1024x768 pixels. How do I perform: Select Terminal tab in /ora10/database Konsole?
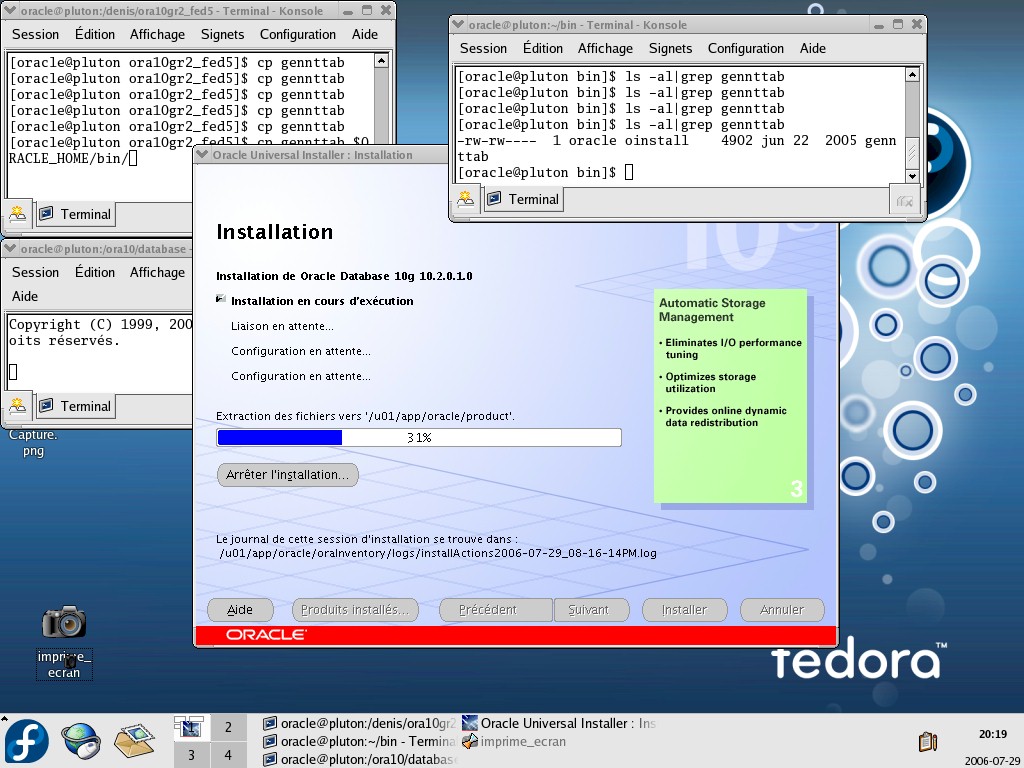click(75, 406)
